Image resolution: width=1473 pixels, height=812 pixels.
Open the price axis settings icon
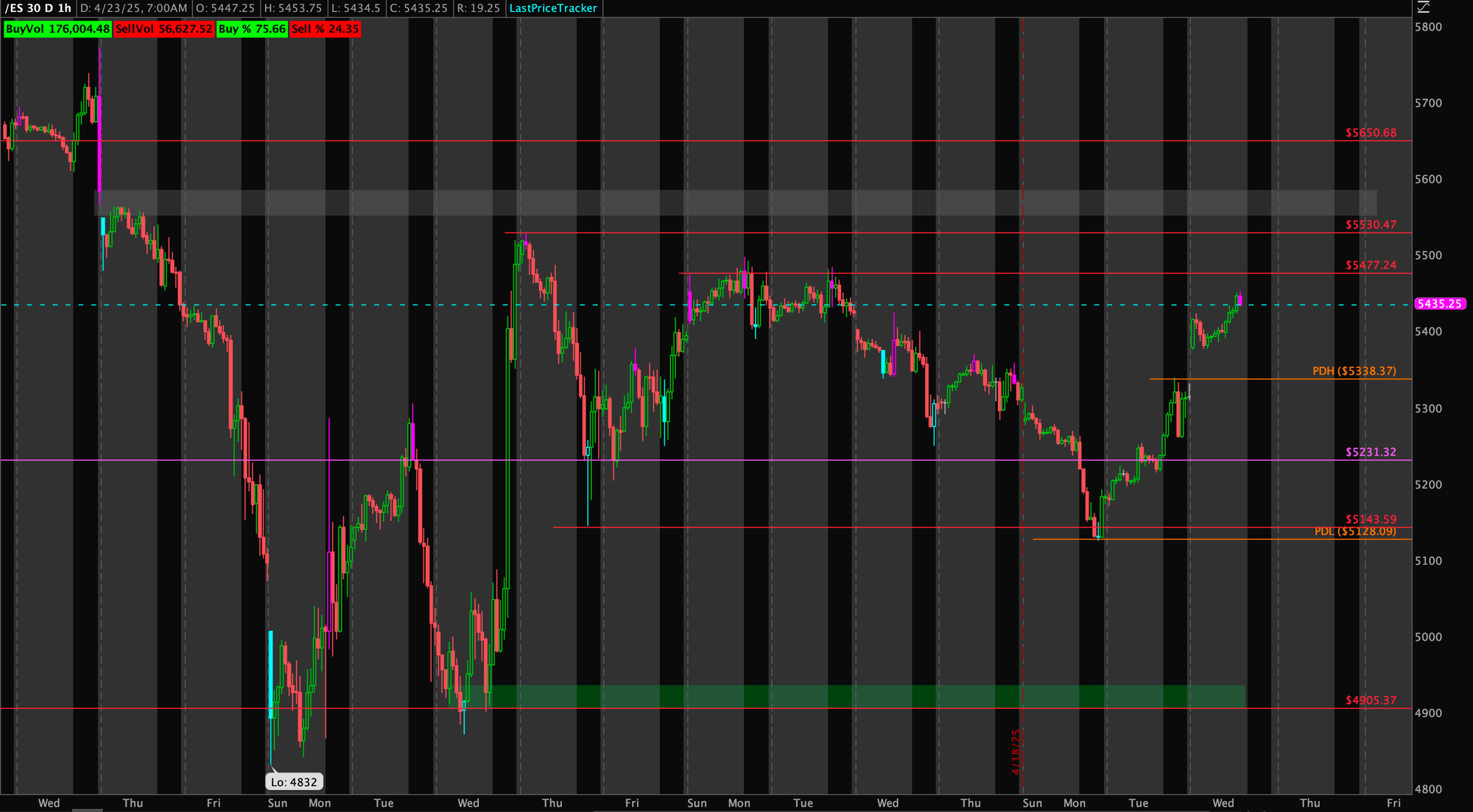(x=1424, y=7)
